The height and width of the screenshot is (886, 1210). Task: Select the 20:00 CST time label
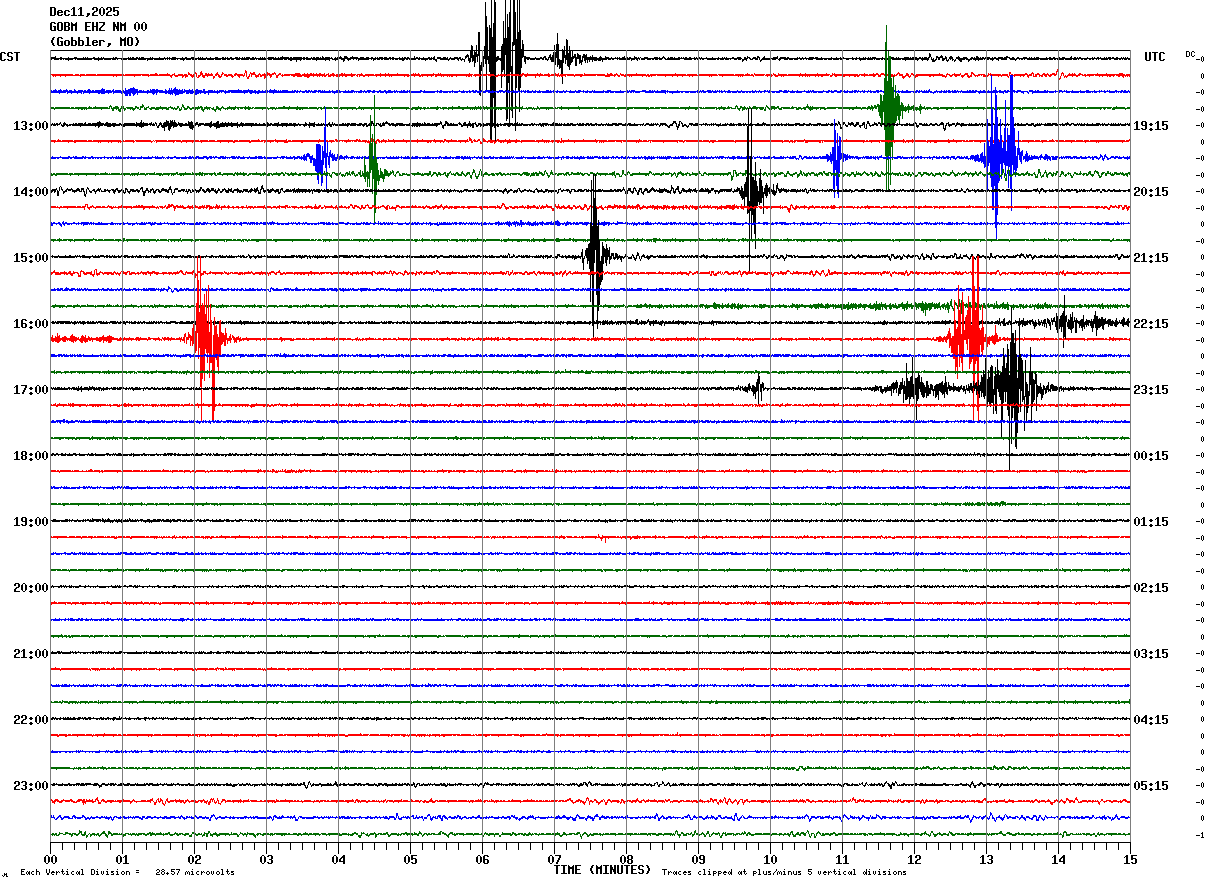point(30,588)
